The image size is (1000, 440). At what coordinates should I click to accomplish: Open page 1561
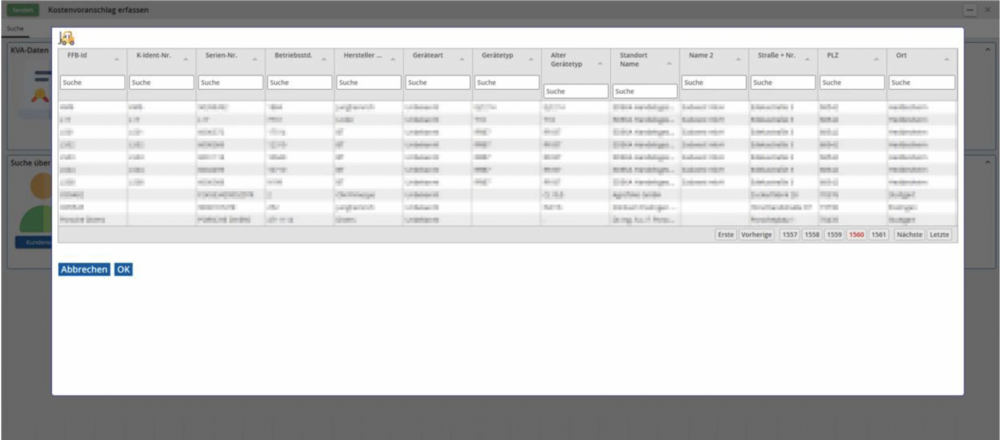(x=879, y=235)
